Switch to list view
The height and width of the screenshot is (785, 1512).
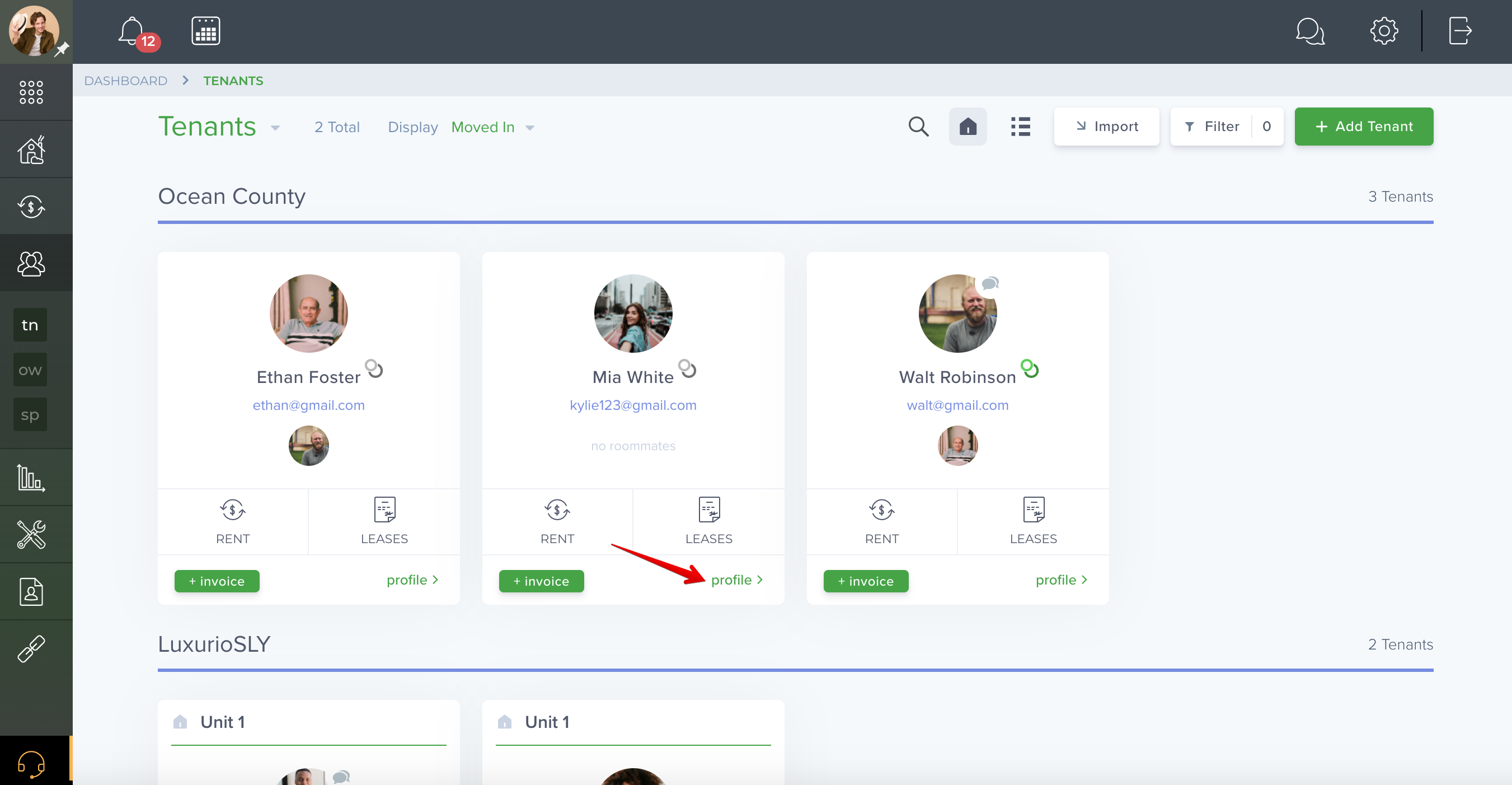(x=1020, y=126)
